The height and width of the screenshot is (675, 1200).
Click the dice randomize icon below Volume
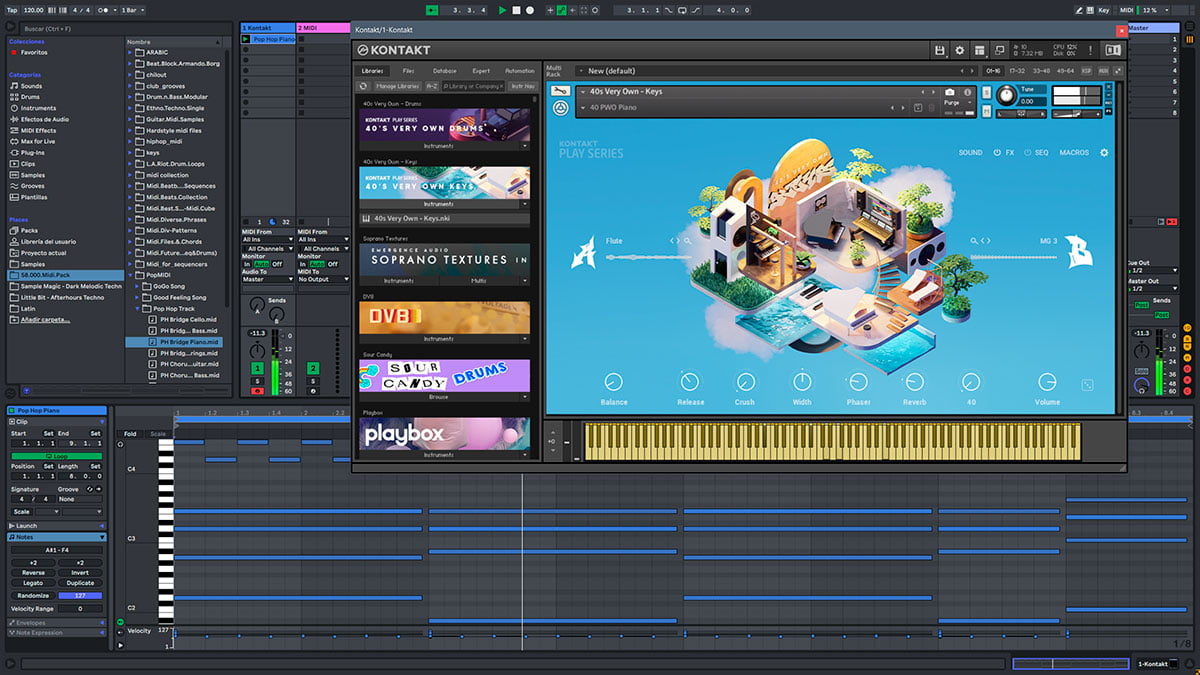(1087, 385)
